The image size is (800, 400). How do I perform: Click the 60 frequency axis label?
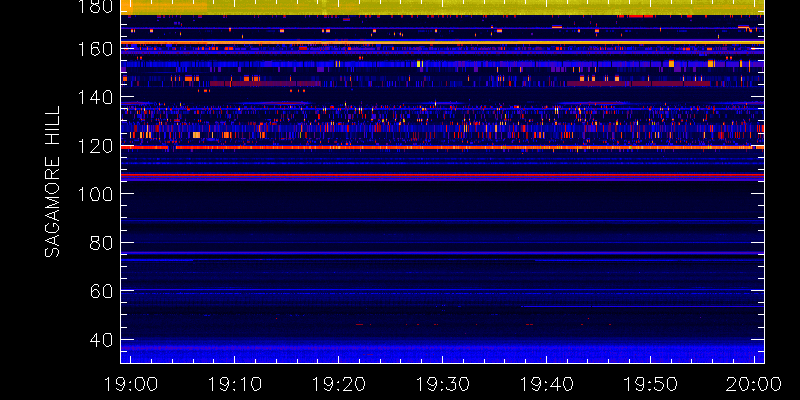[102, 291]
